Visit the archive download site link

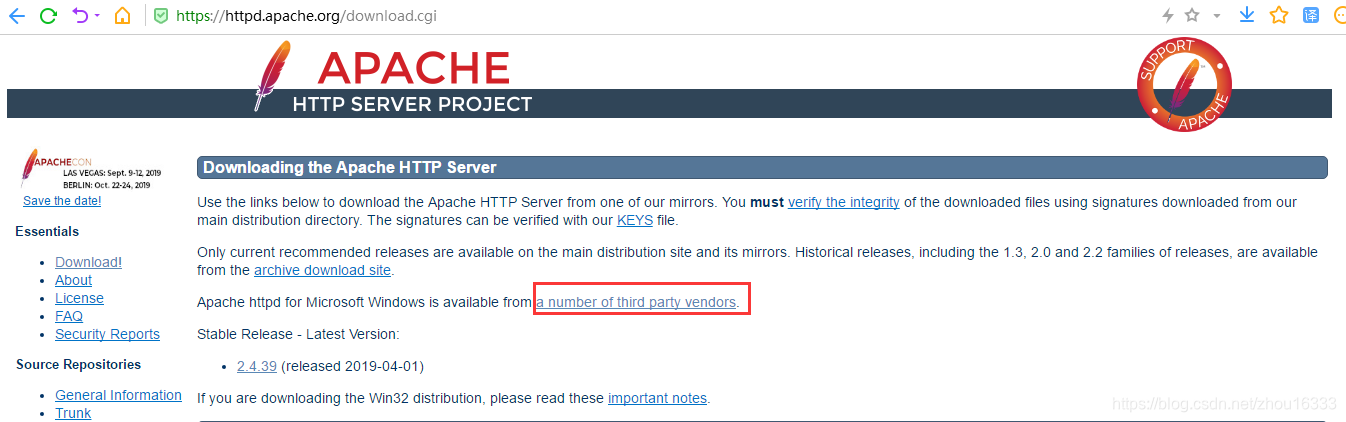(323, 270)
